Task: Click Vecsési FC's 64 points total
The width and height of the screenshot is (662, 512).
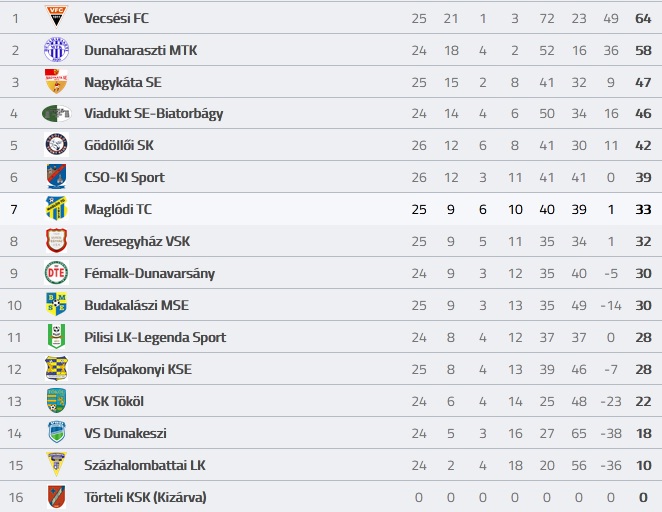Action: tap(643, 19)
